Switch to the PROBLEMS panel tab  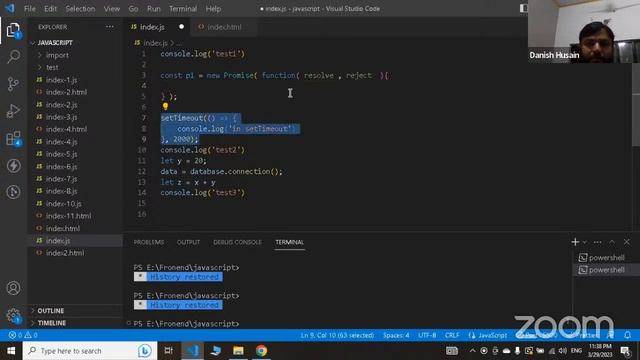[149, 242]
